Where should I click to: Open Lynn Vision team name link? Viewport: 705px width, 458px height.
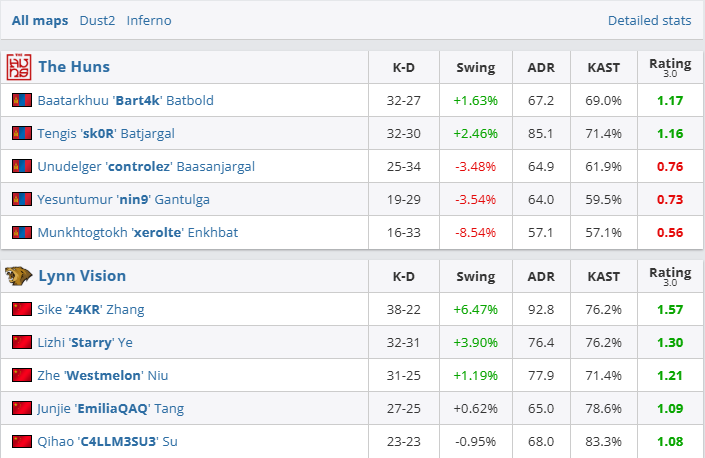click(82, 276)
